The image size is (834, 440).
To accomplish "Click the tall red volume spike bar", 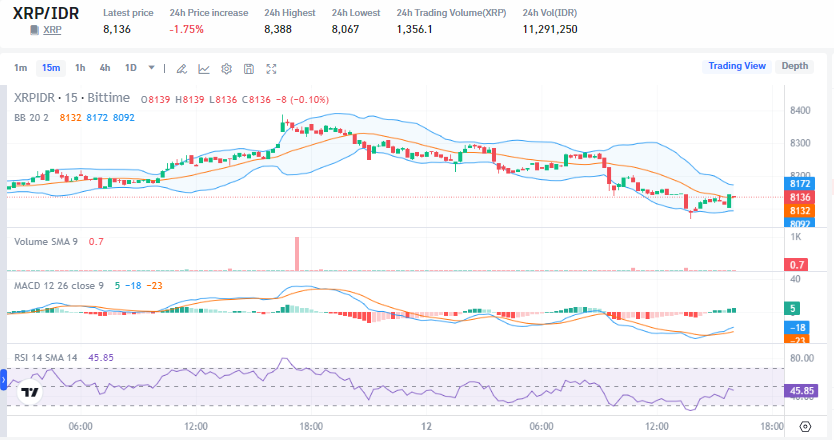I will pyautogui.click(x=297, y=254).
